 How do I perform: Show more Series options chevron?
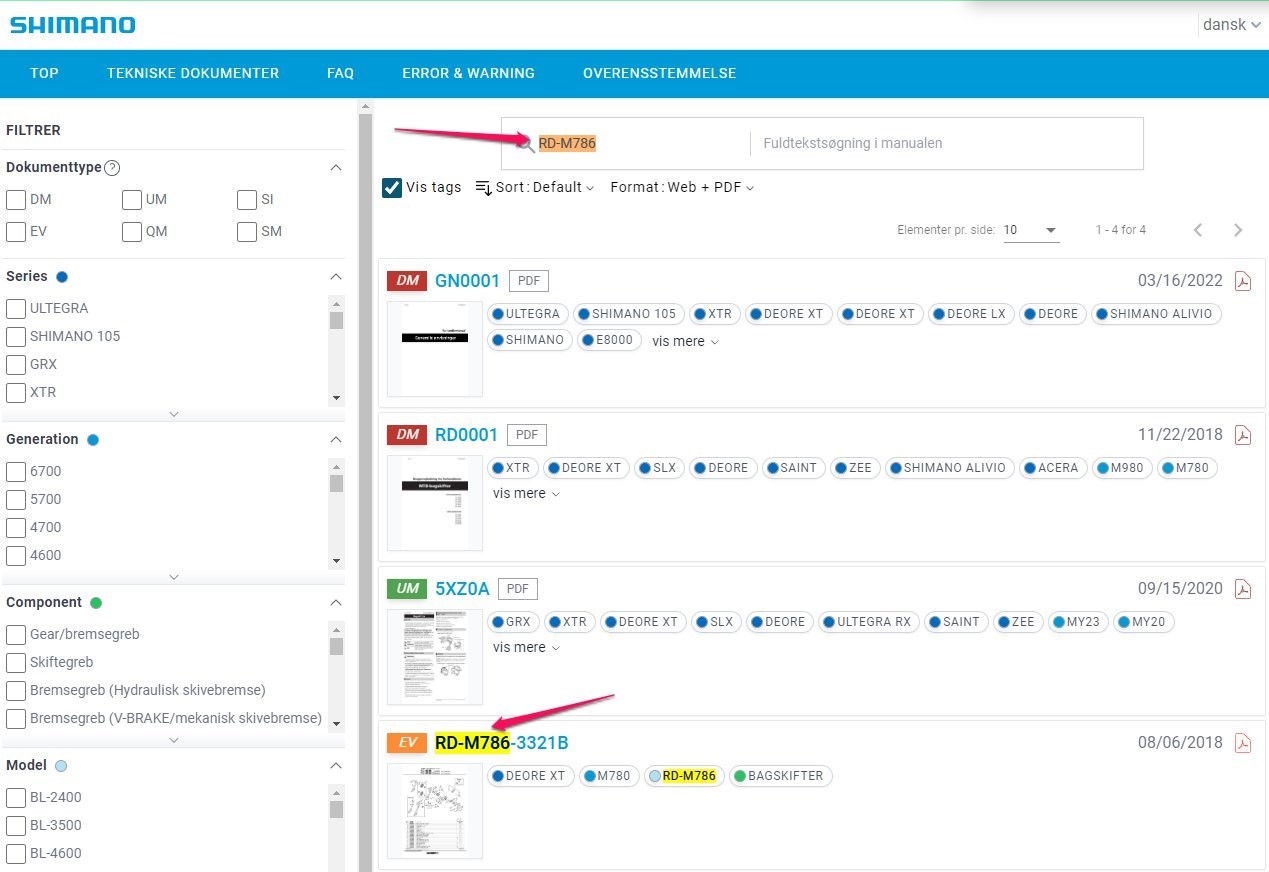point(174,414)
